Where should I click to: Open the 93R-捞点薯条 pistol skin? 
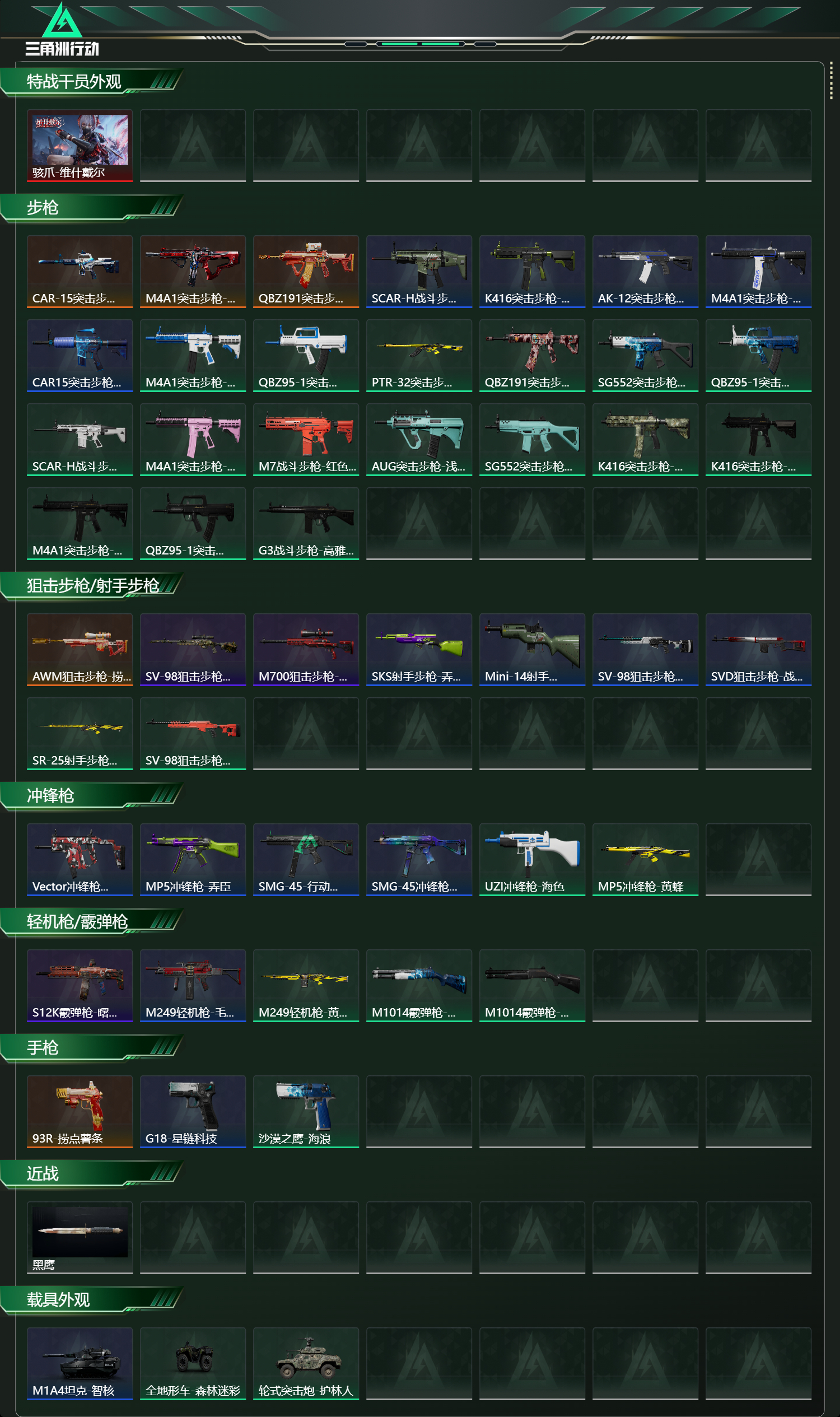[80, 1111]
